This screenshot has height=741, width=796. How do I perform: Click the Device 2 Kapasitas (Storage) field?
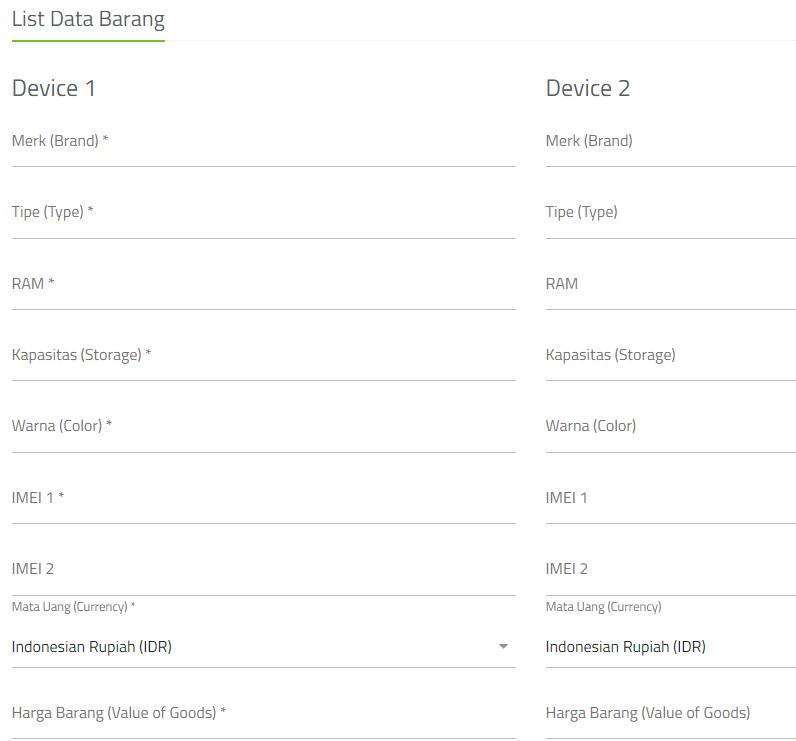(670, 357)
